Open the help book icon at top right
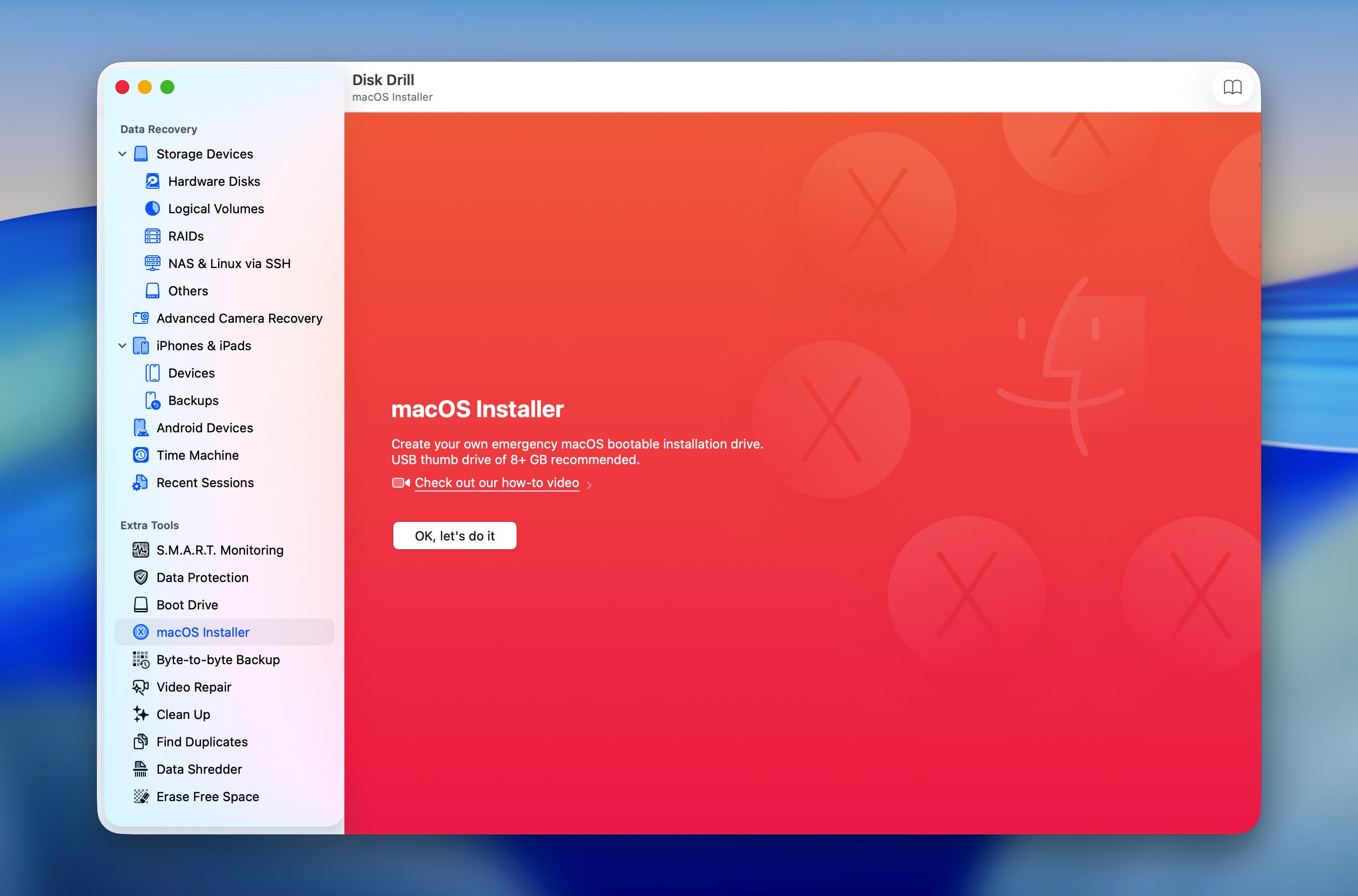 (x=1232, y=88)
